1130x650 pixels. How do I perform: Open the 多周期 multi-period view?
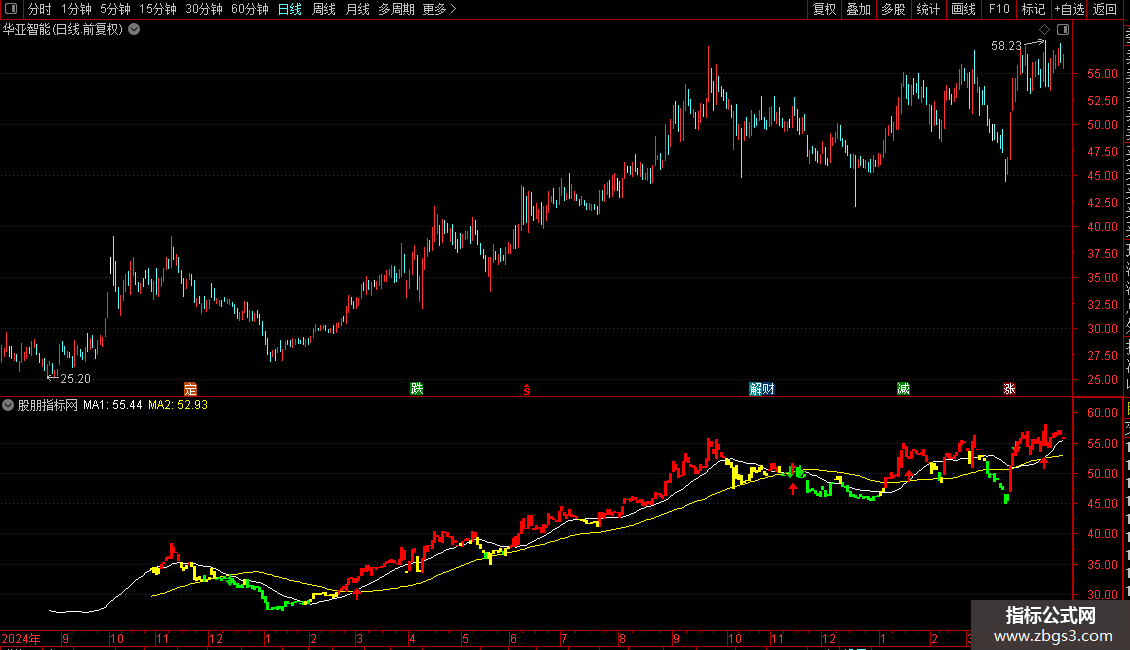pyautogui.click(x=396, y=9)
